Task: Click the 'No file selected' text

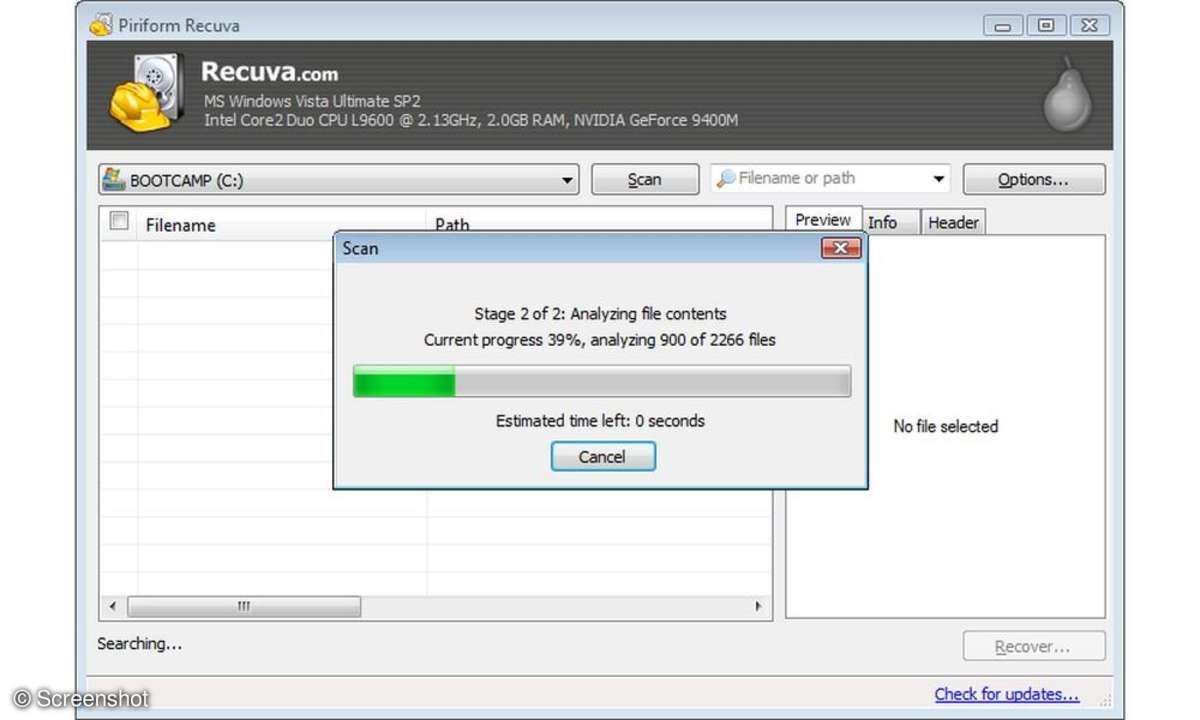Action: [945, 426]
